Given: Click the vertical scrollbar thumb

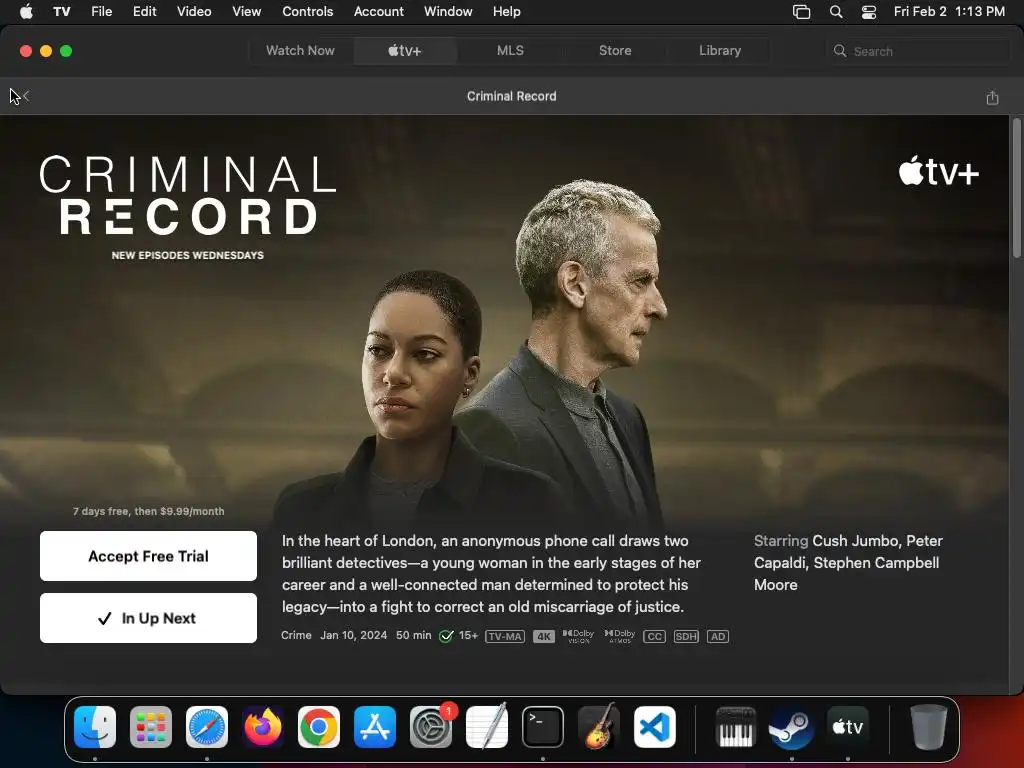Looking at the screenshot, I should click(1016, 189).
